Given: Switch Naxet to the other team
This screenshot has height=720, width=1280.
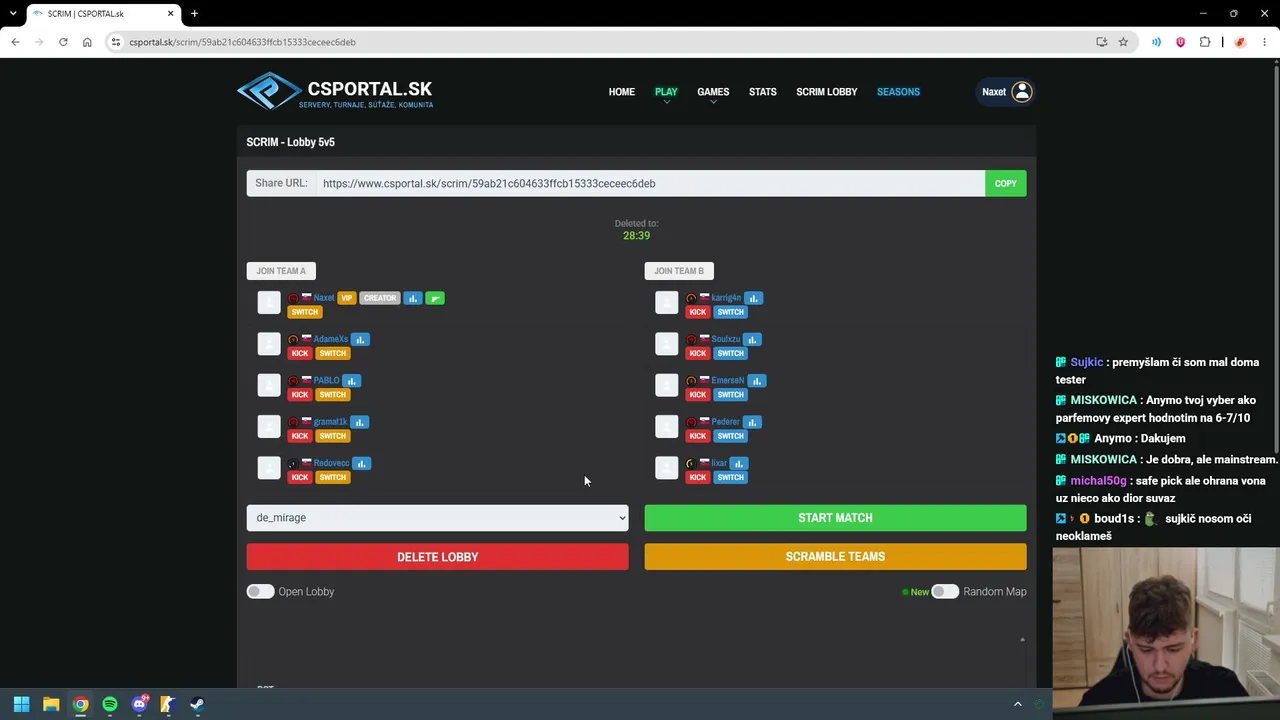Looking at the screenshot, I should pyautogui.click(x=305, y=312).
